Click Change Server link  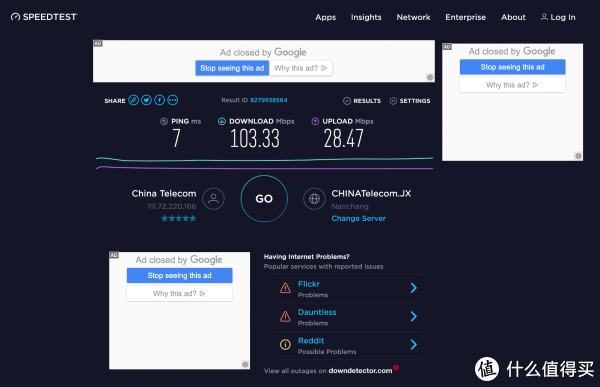click(x=359, y=219)
